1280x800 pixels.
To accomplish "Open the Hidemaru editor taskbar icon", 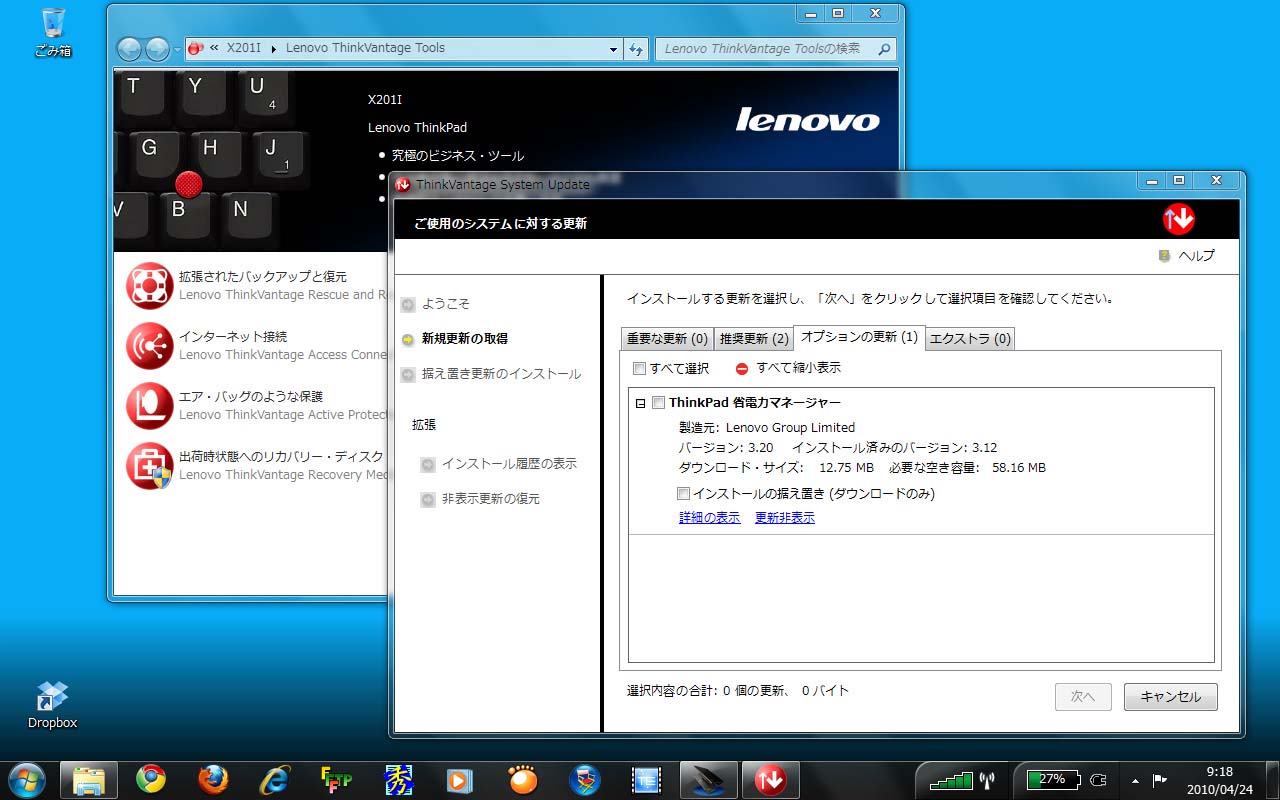I will 399,779.
